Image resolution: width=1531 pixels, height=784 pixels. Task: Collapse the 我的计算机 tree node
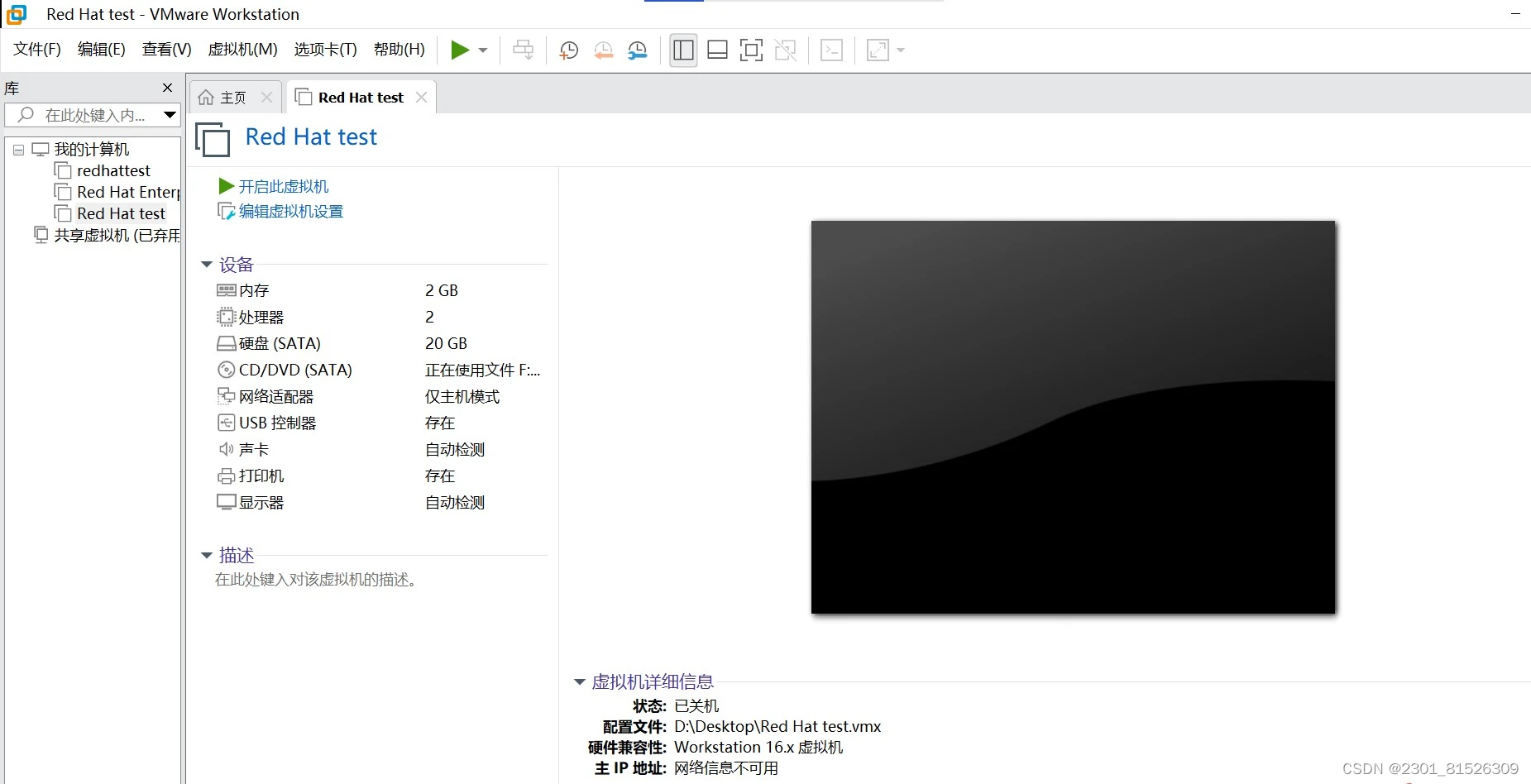18,151
